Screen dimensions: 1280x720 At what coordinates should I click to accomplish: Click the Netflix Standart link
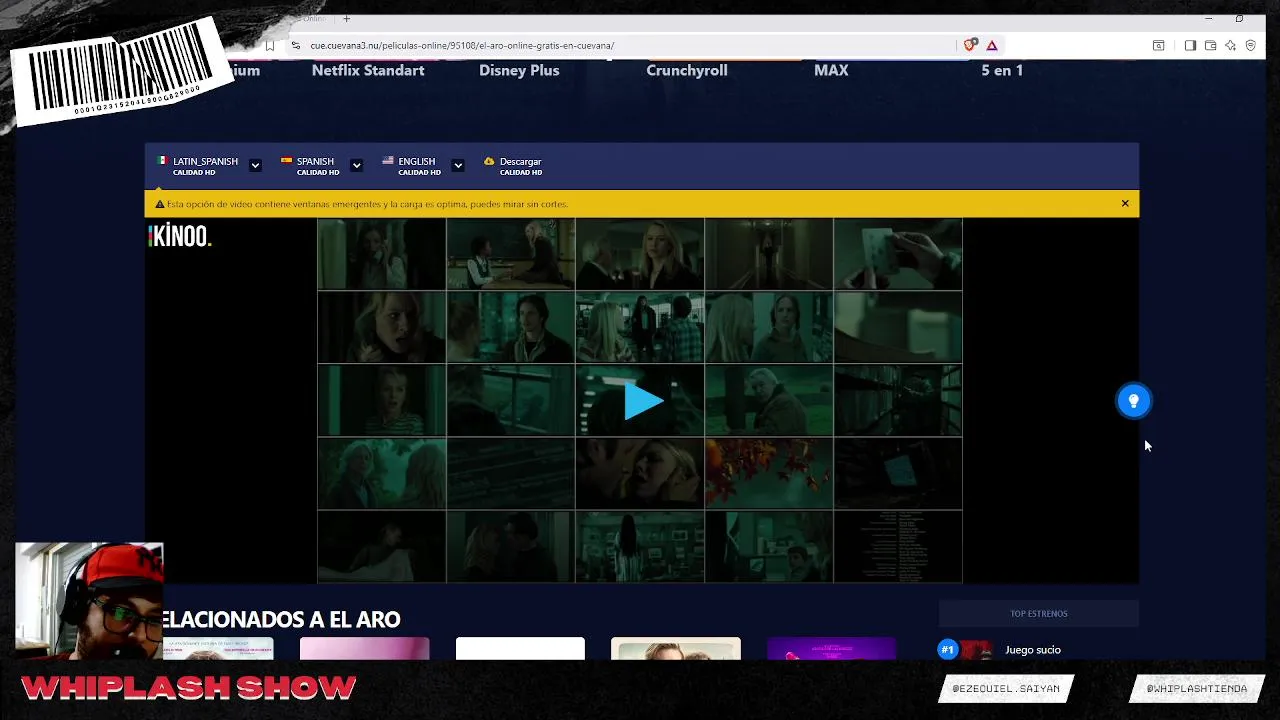[368, 70]
